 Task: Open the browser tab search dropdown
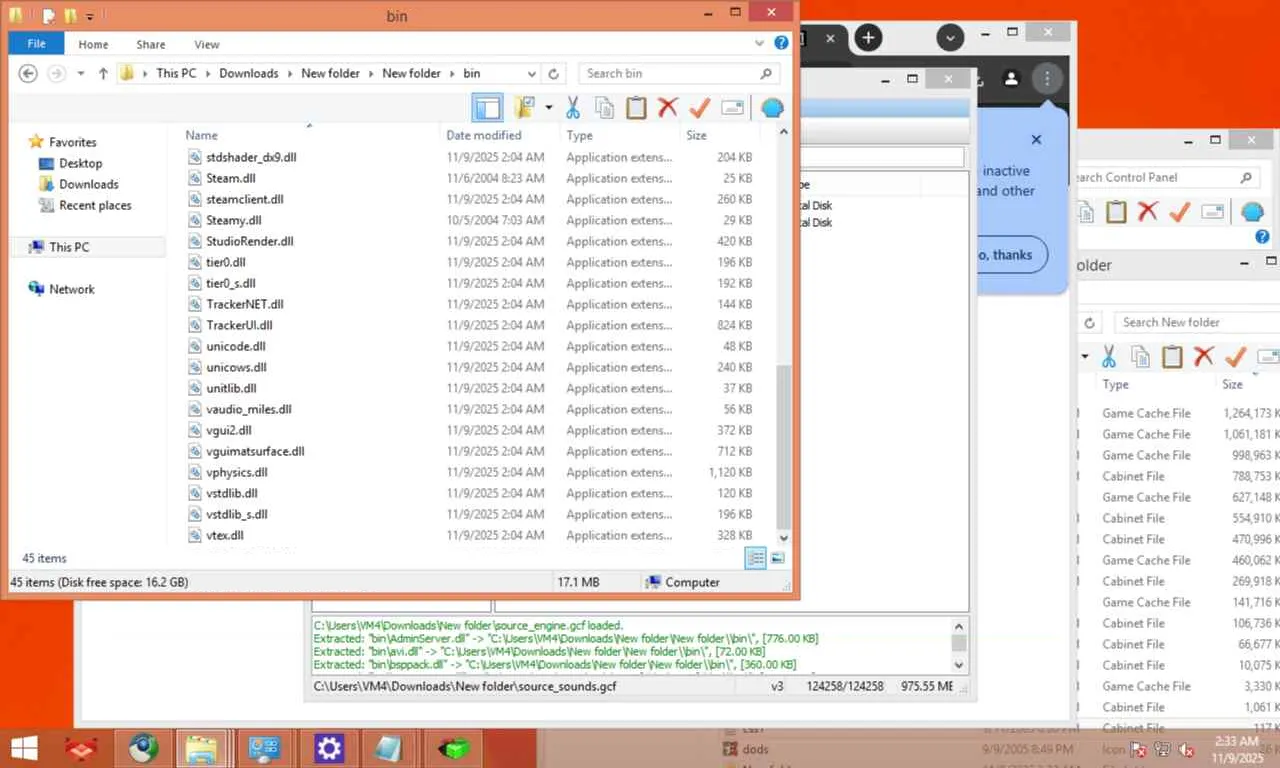[x=950, y=38]
